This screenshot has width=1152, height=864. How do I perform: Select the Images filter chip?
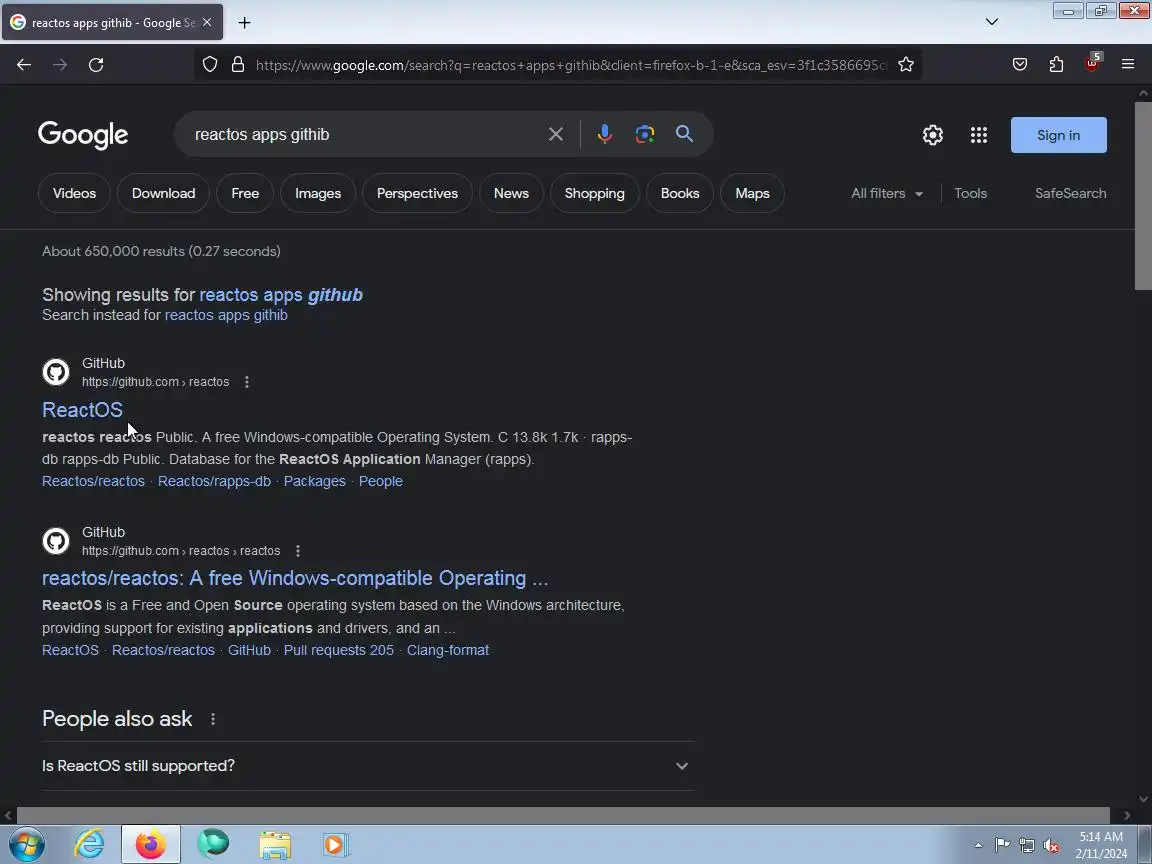[318, 193]
